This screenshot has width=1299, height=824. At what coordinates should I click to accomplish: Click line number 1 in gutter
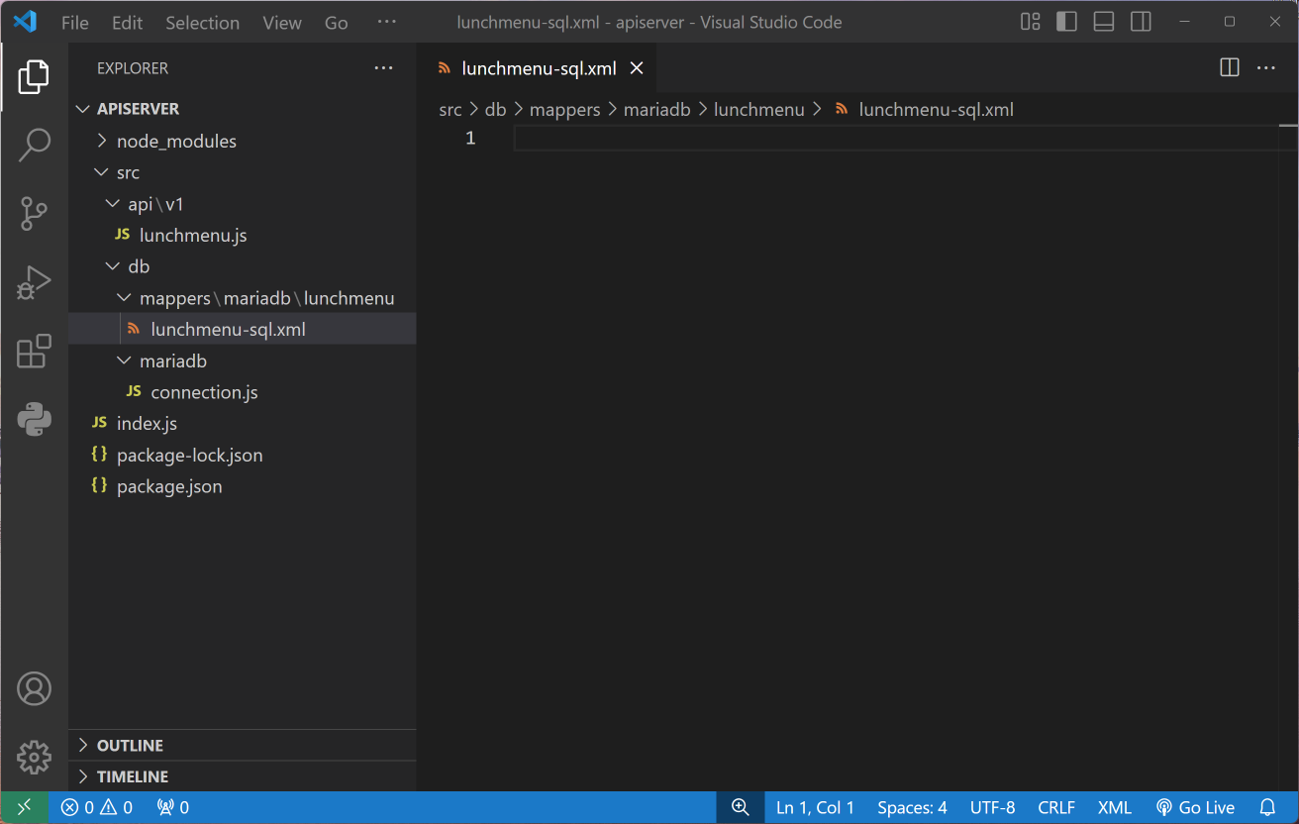click(470, 138)
